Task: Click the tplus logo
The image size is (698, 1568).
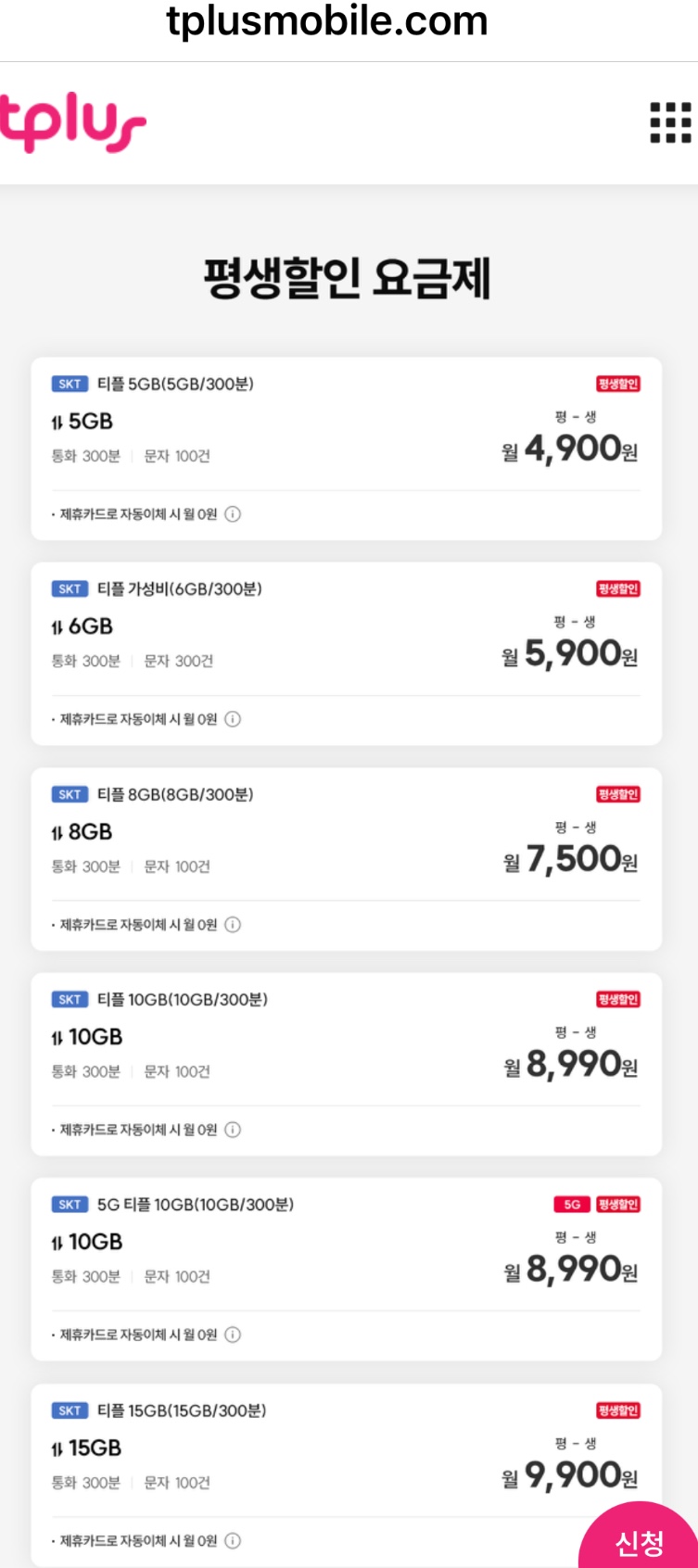Action: [72, 123]
